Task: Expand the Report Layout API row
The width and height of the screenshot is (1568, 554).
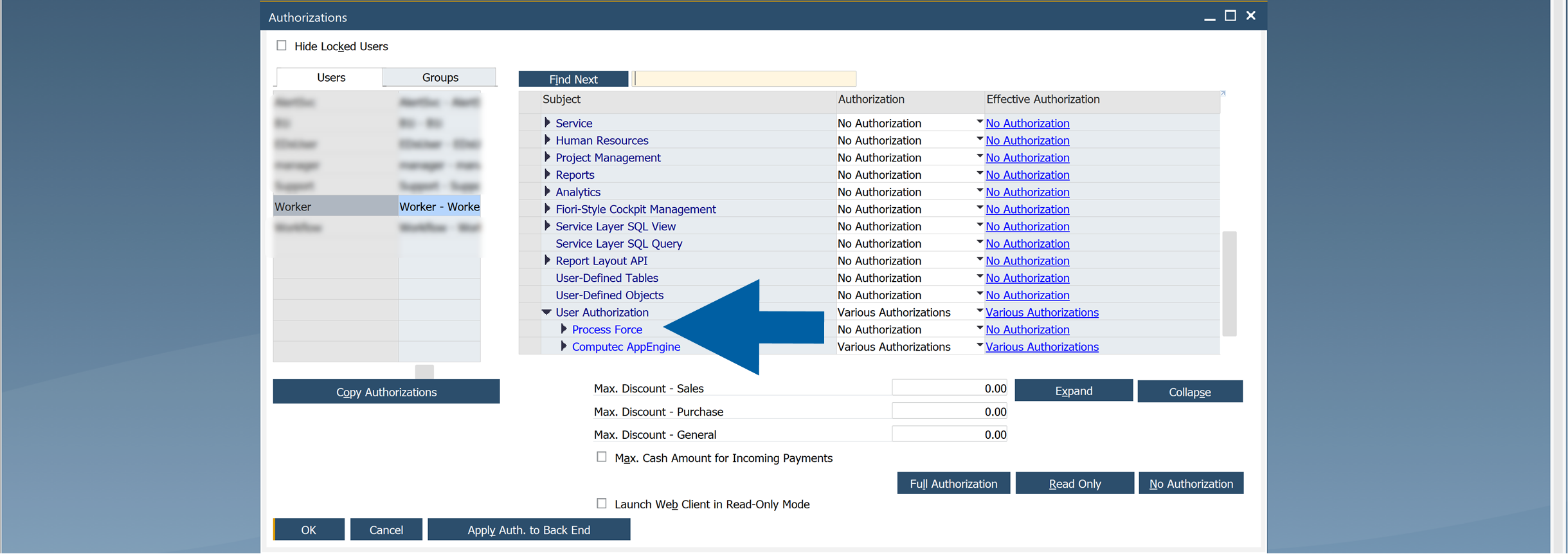Action: (x=547, y=260)
